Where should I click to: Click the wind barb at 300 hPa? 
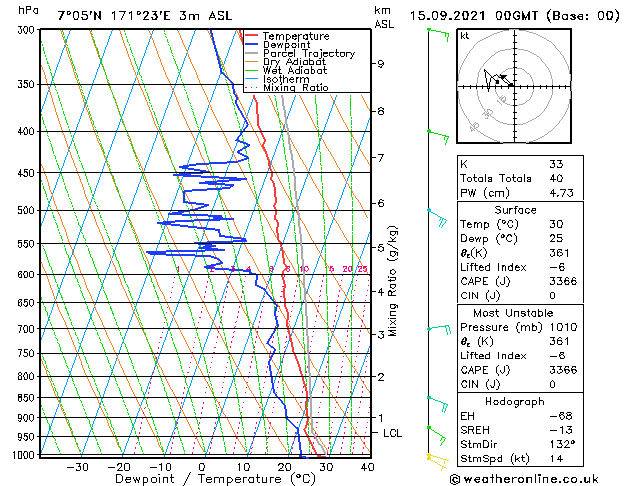439,34
